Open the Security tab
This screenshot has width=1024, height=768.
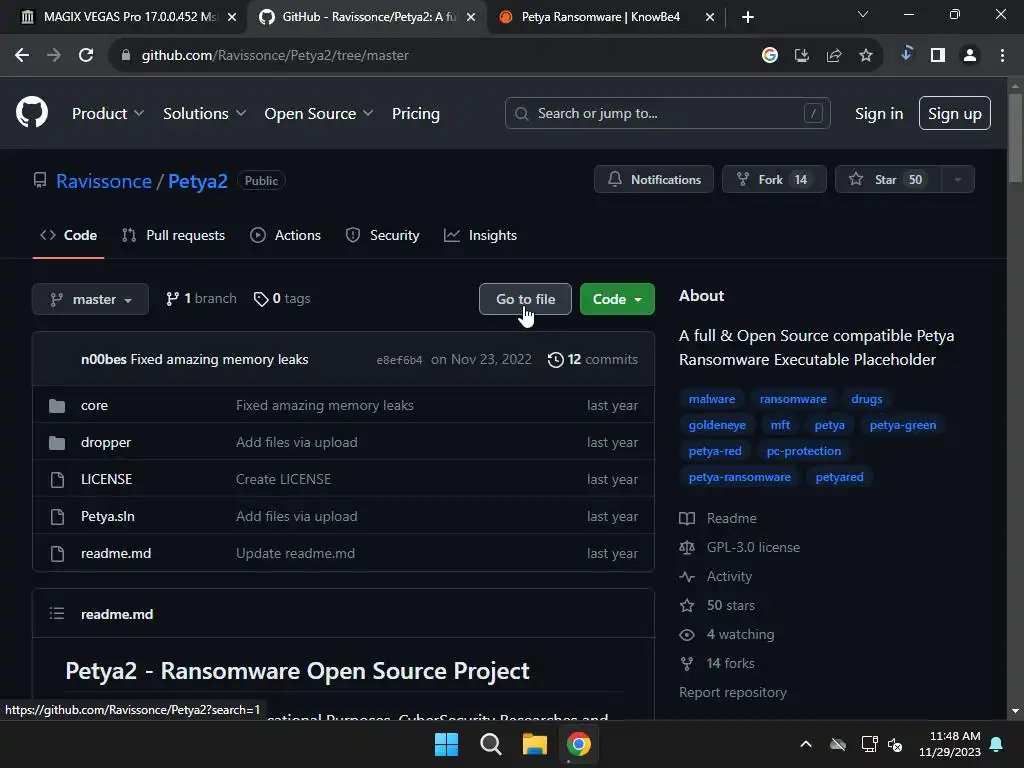click(x=382, y=235)
